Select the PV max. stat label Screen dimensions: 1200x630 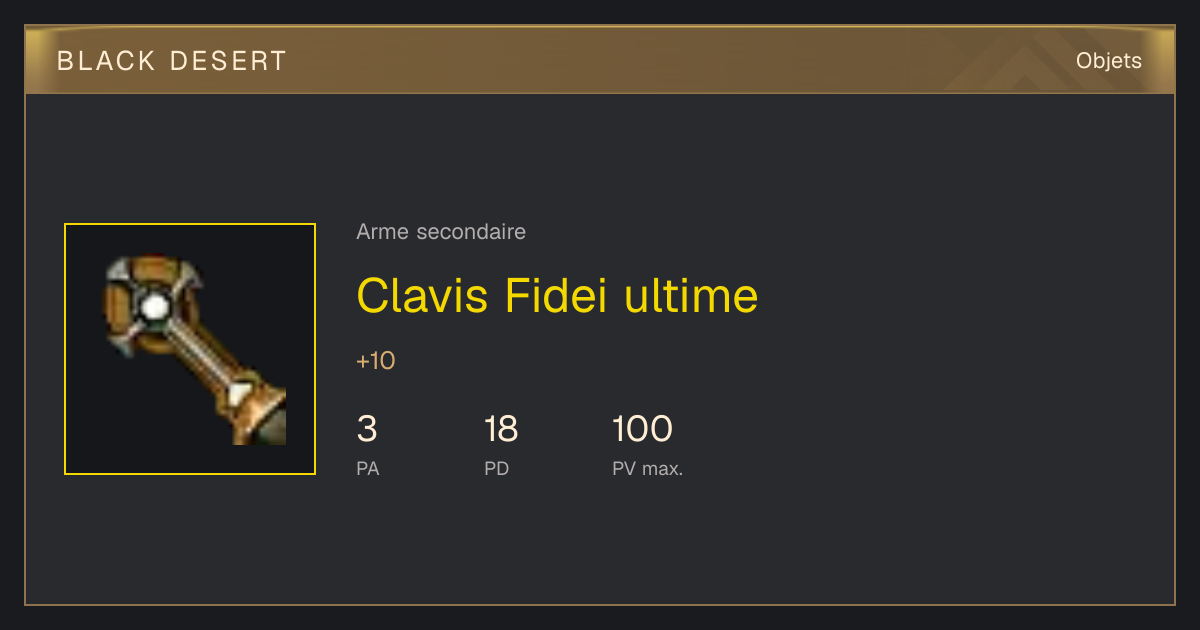tap(648, 469)
